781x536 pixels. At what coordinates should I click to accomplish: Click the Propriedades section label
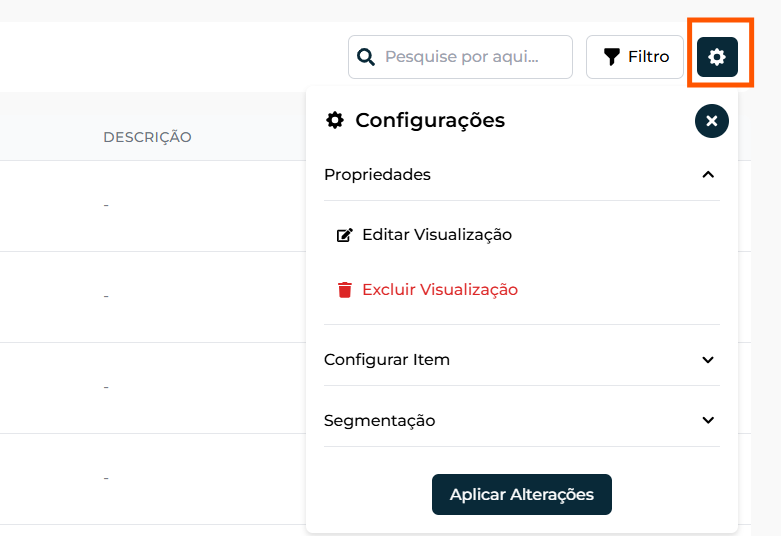click(377, 175)
